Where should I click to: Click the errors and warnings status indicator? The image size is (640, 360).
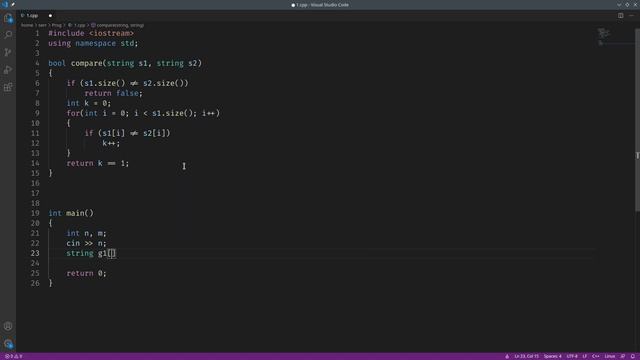(x=13, y=356)
